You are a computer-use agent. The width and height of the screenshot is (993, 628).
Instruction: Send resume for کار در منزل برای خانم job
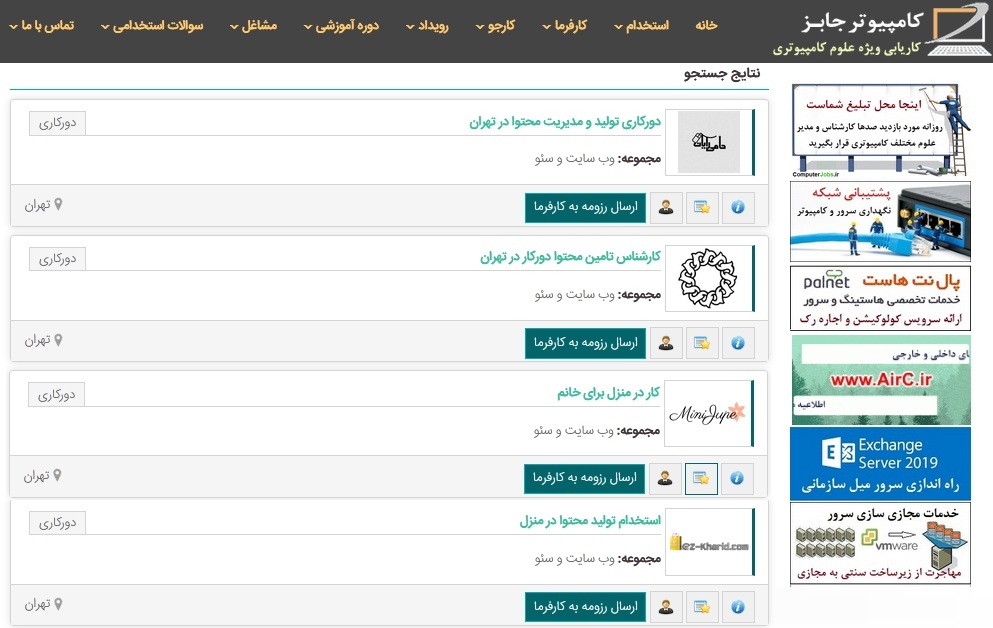point(584,478)
